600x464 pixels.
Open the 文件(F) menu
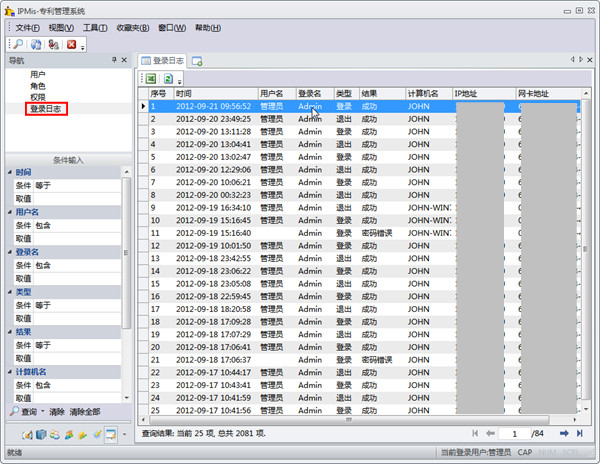click(27, 28)
